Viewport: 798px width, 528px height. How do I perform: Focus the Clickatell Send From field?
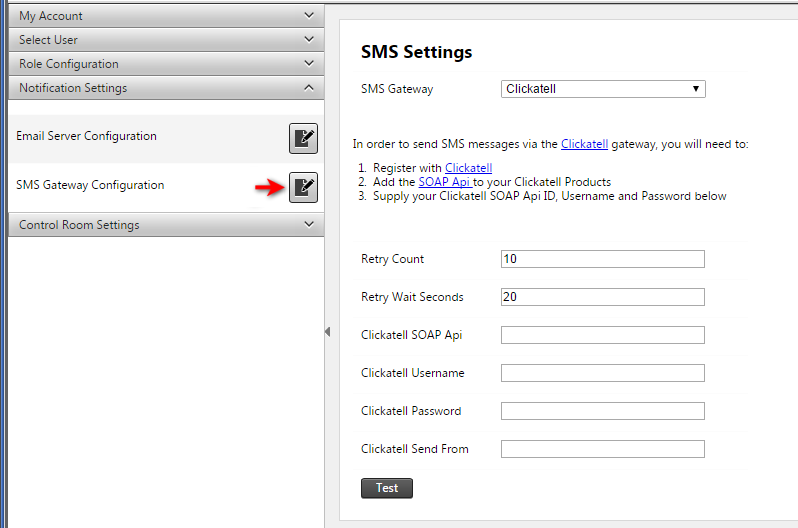point(603,449)
